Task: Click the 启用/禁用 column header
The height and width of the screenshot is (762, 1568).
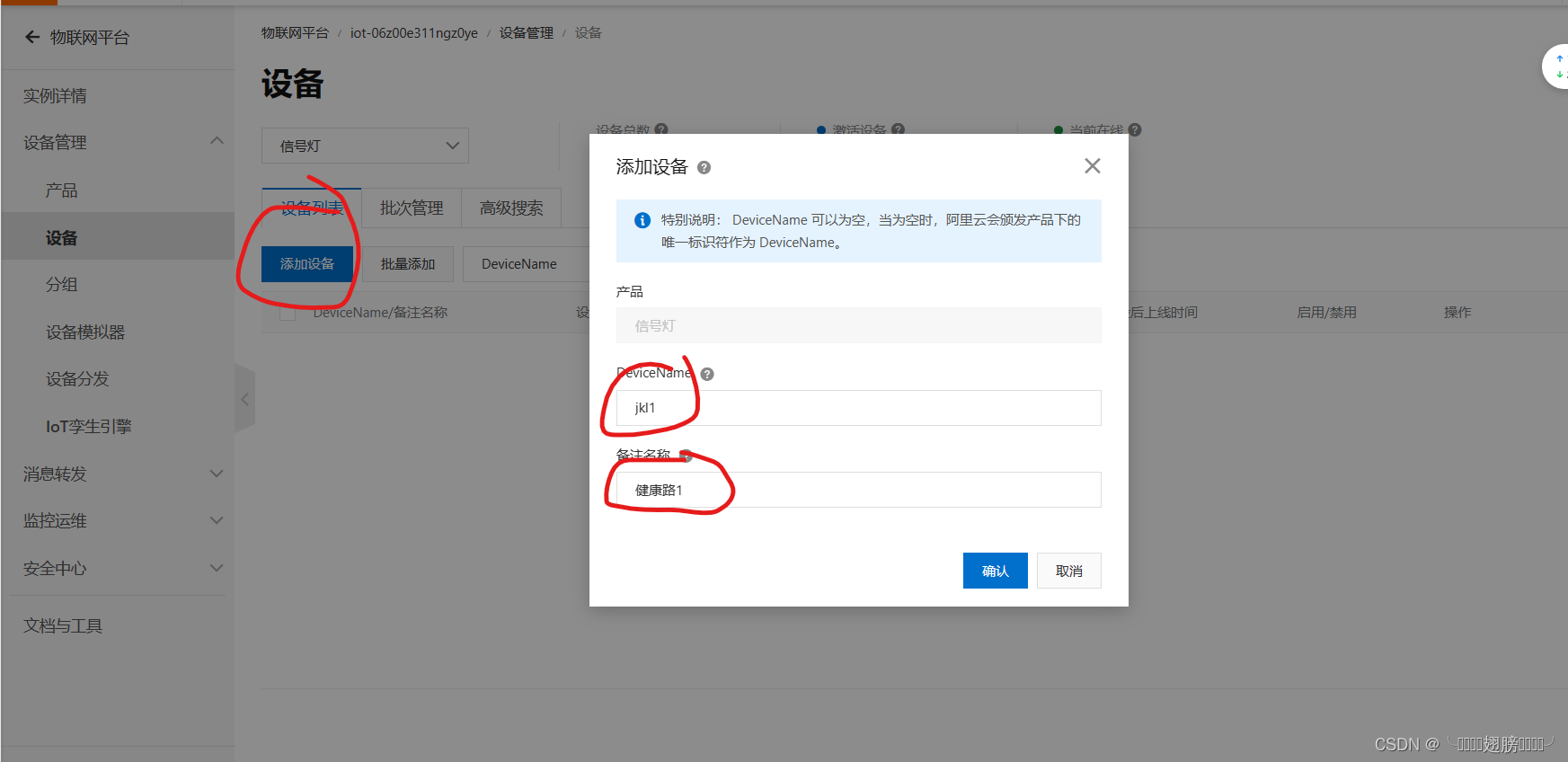Action: pos(1326,313)
